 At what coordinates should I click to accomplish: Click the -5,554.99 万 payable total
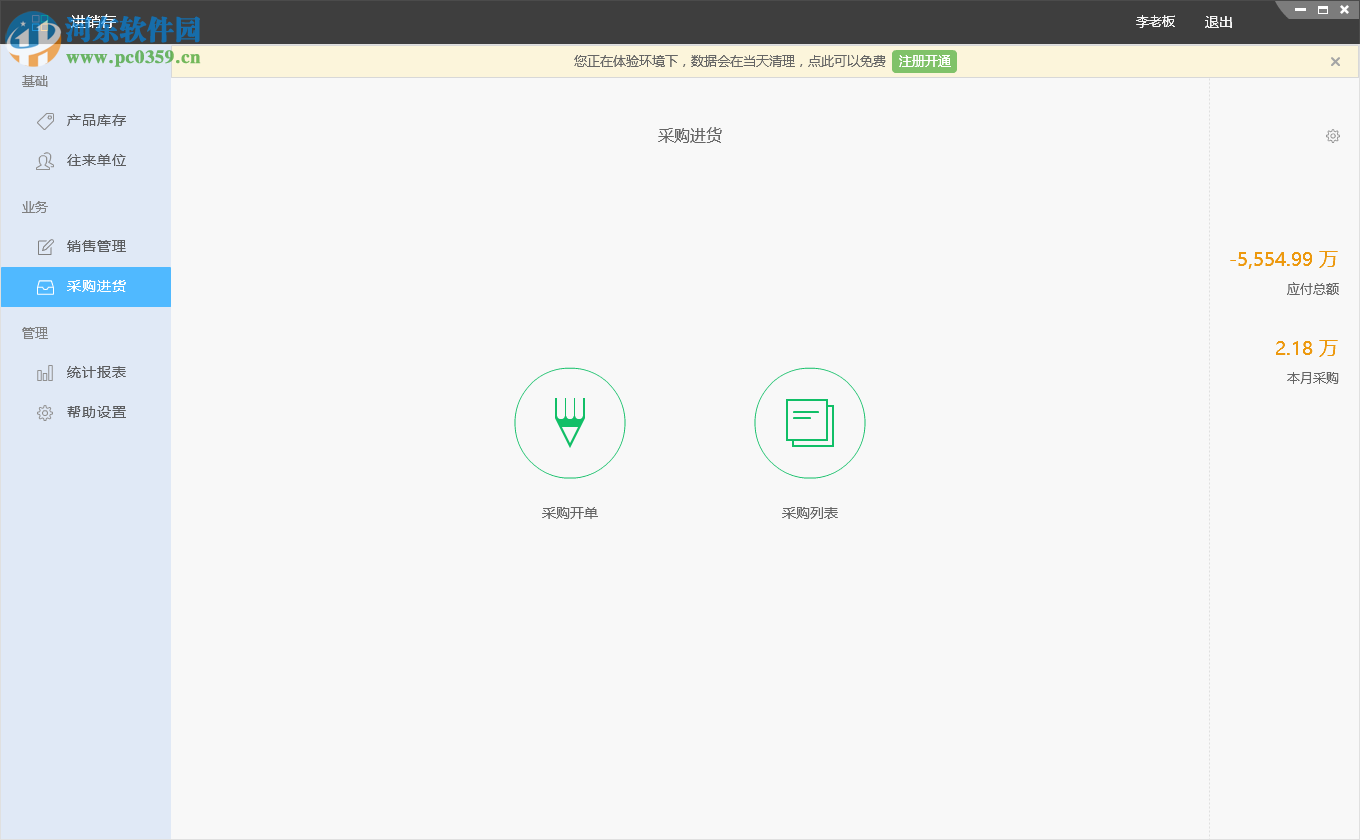[1284, 260]
